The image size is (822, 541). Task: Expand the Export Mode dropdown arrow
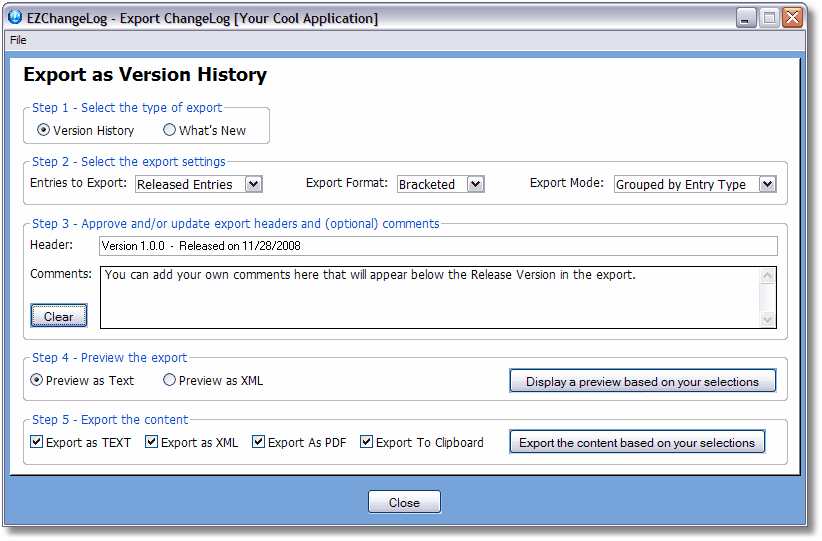pyautogui.click(x=767, y=184)
